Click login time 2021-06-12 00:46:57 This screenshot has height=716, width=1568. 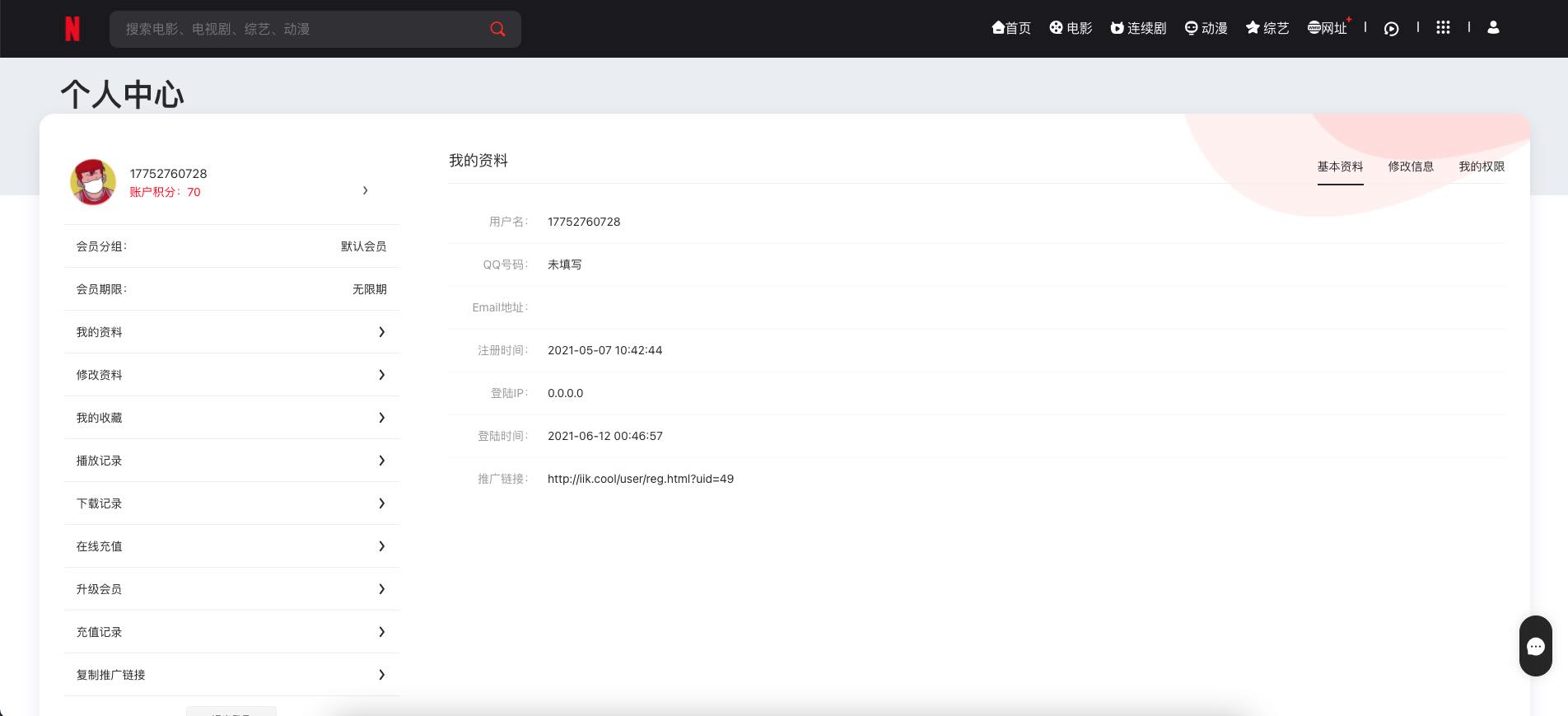click(605, 436)
